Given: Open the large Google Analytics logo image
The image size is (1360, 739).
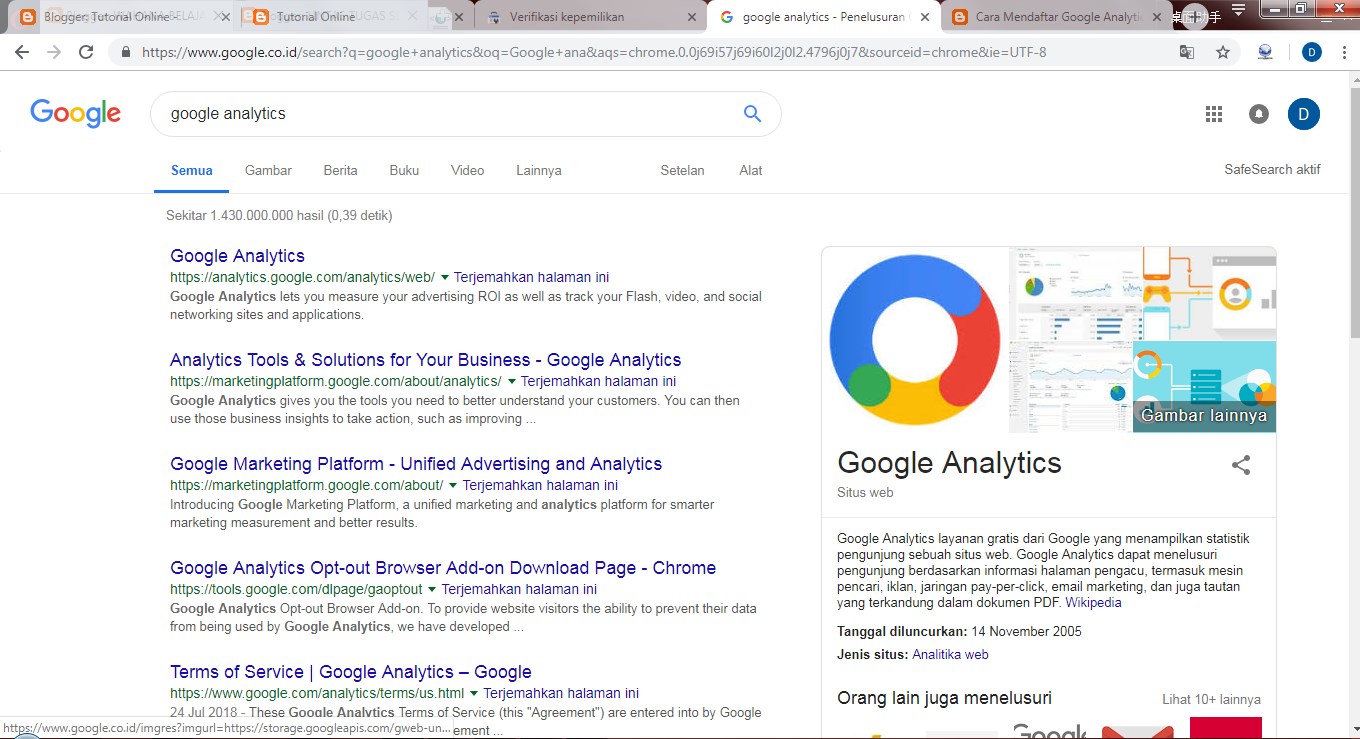Looking at the screenshot, I should [x=915, y=340].
